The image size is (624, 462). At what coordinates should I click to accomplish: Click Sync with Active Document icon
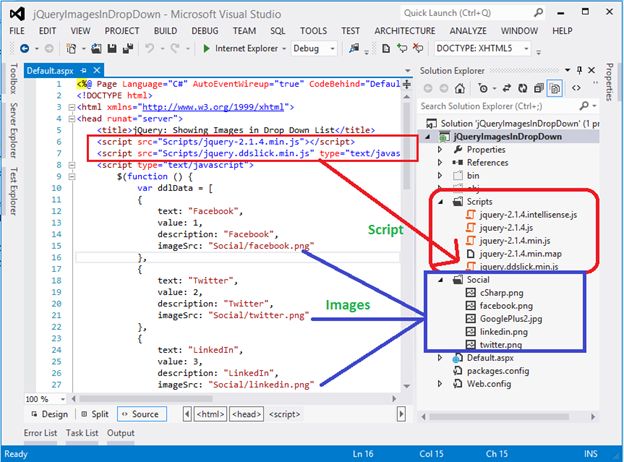(507, 88)
